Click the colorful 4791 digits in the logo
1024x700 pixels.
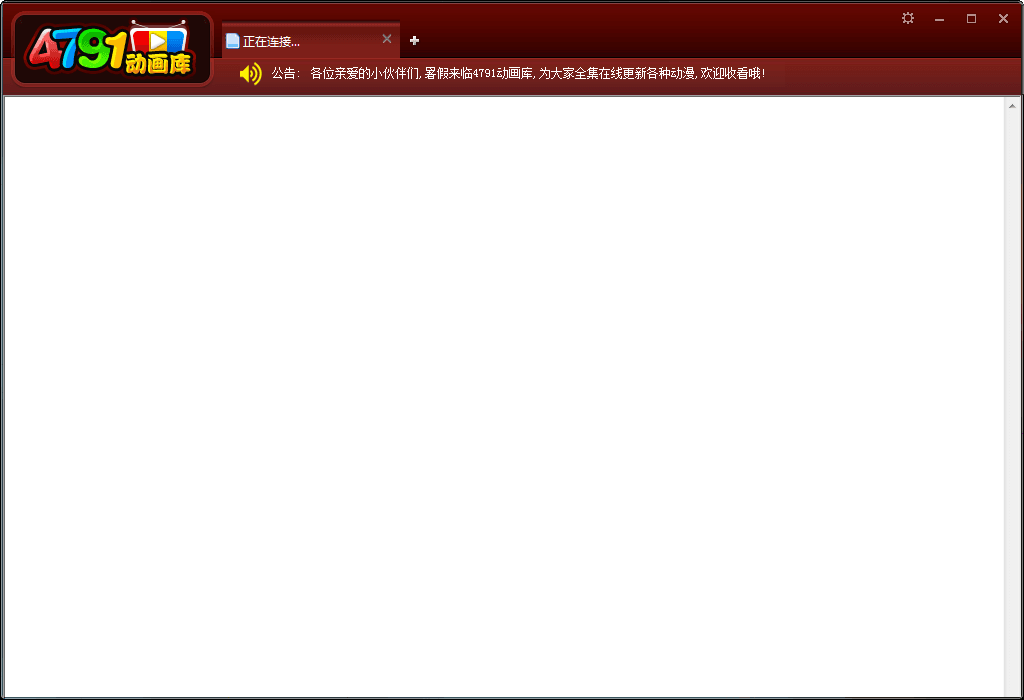[x=77, y=49]
